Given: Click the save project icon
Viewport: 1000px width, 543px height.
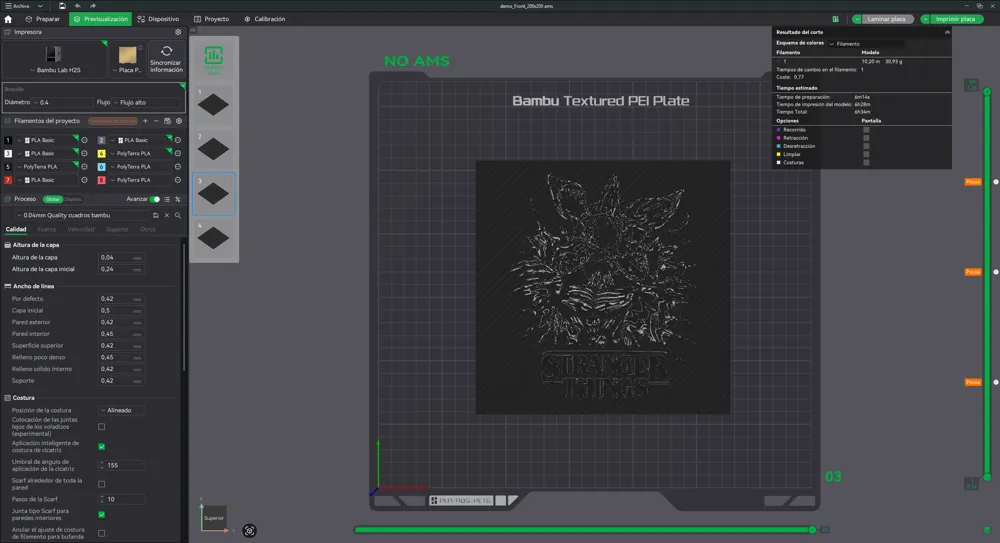Looking at the screenshot, I should (62, 6).
